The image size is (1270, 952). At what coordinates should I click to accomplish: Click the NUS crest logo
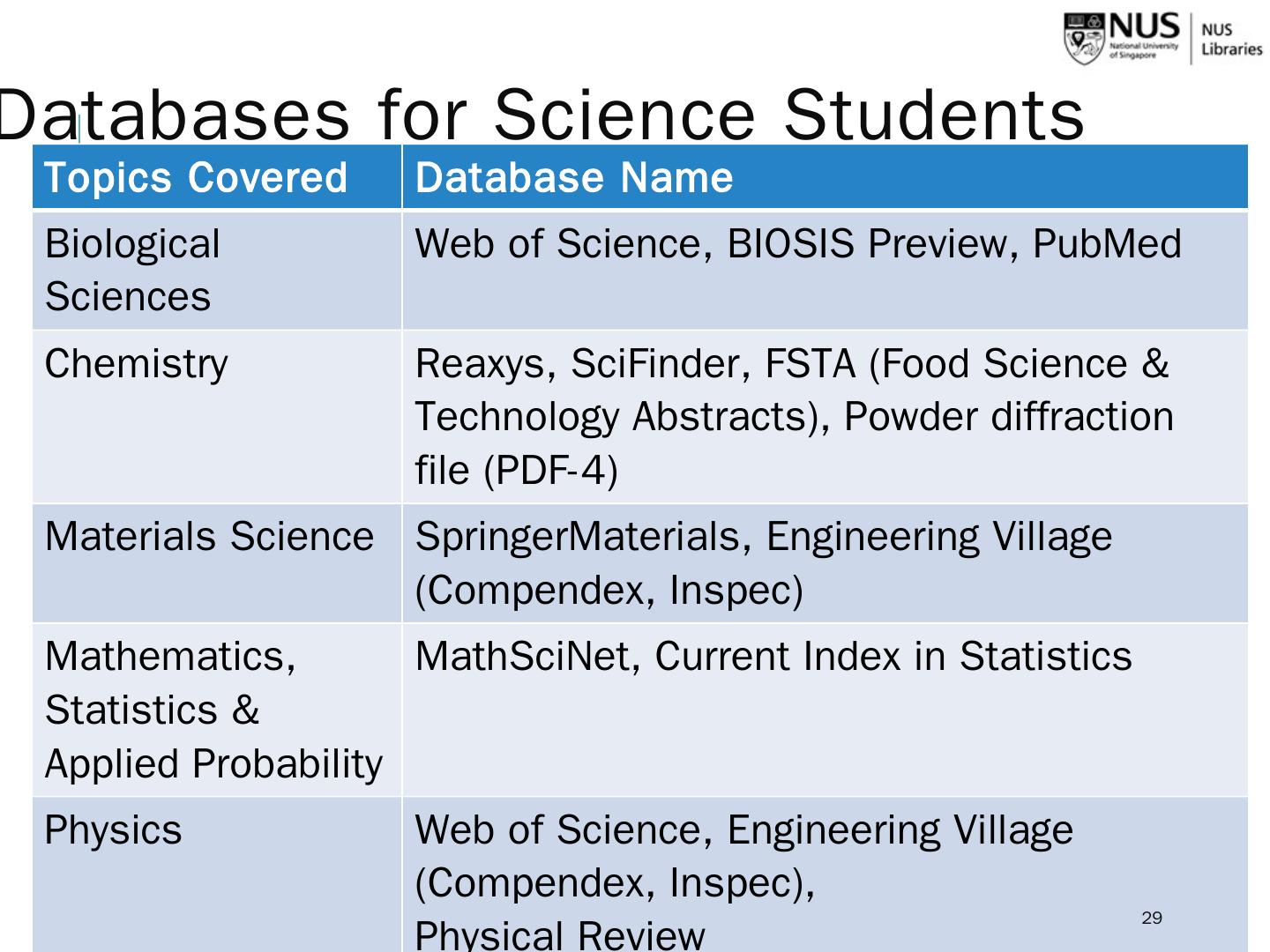coord(1083,40)
